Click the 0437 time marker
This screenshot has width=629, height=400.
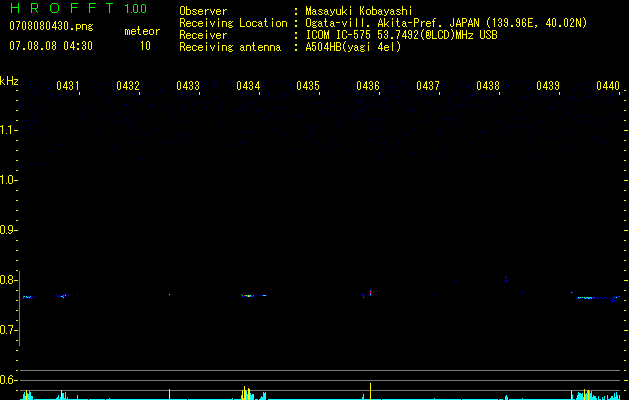click(x=428, y=85)
